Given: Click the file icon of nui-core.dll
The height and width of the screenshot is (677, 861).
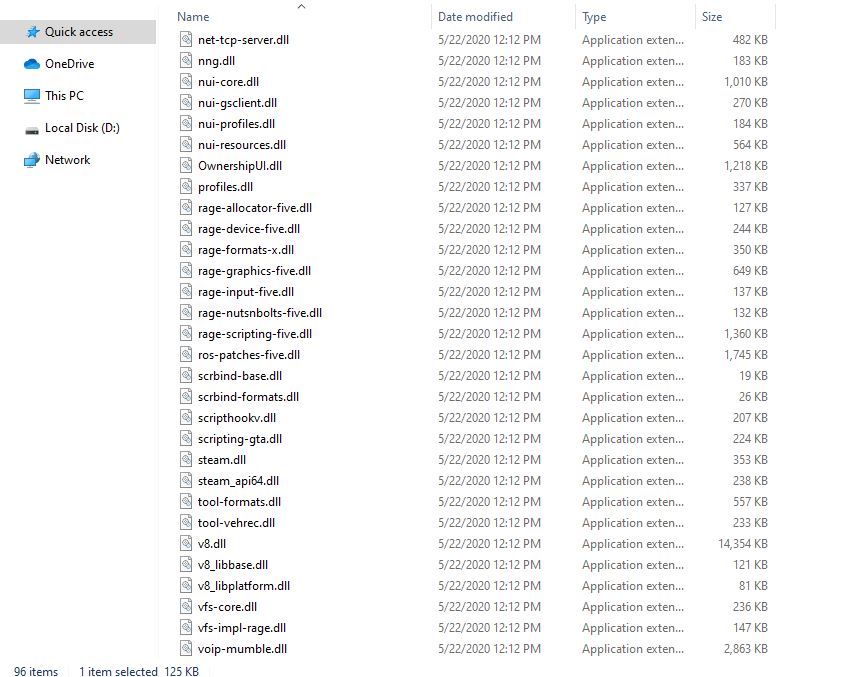Looking at the screenshot, I should (186, 81).
